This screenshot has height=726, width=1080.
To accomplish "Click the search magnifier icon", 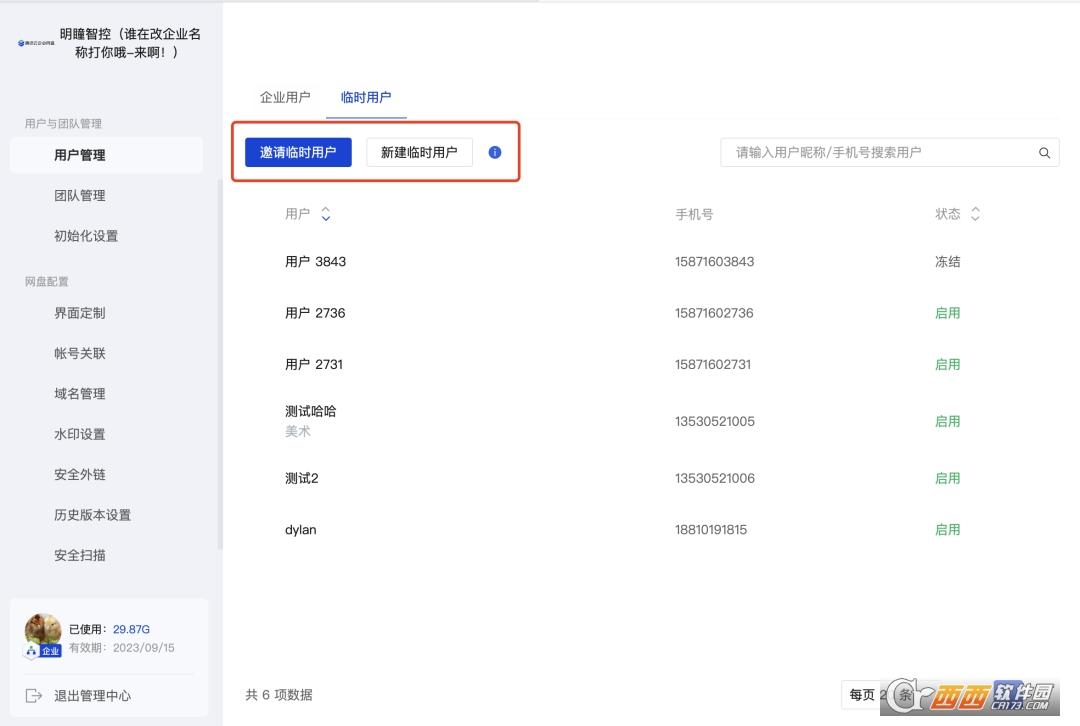I will tap(1044, 153).
